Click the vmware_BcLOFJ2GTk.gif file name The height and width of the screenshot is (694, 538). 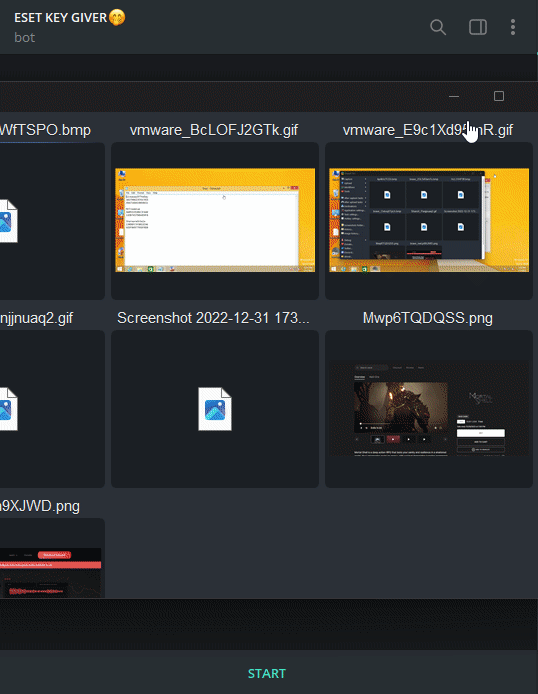click(x=214, y=130)
